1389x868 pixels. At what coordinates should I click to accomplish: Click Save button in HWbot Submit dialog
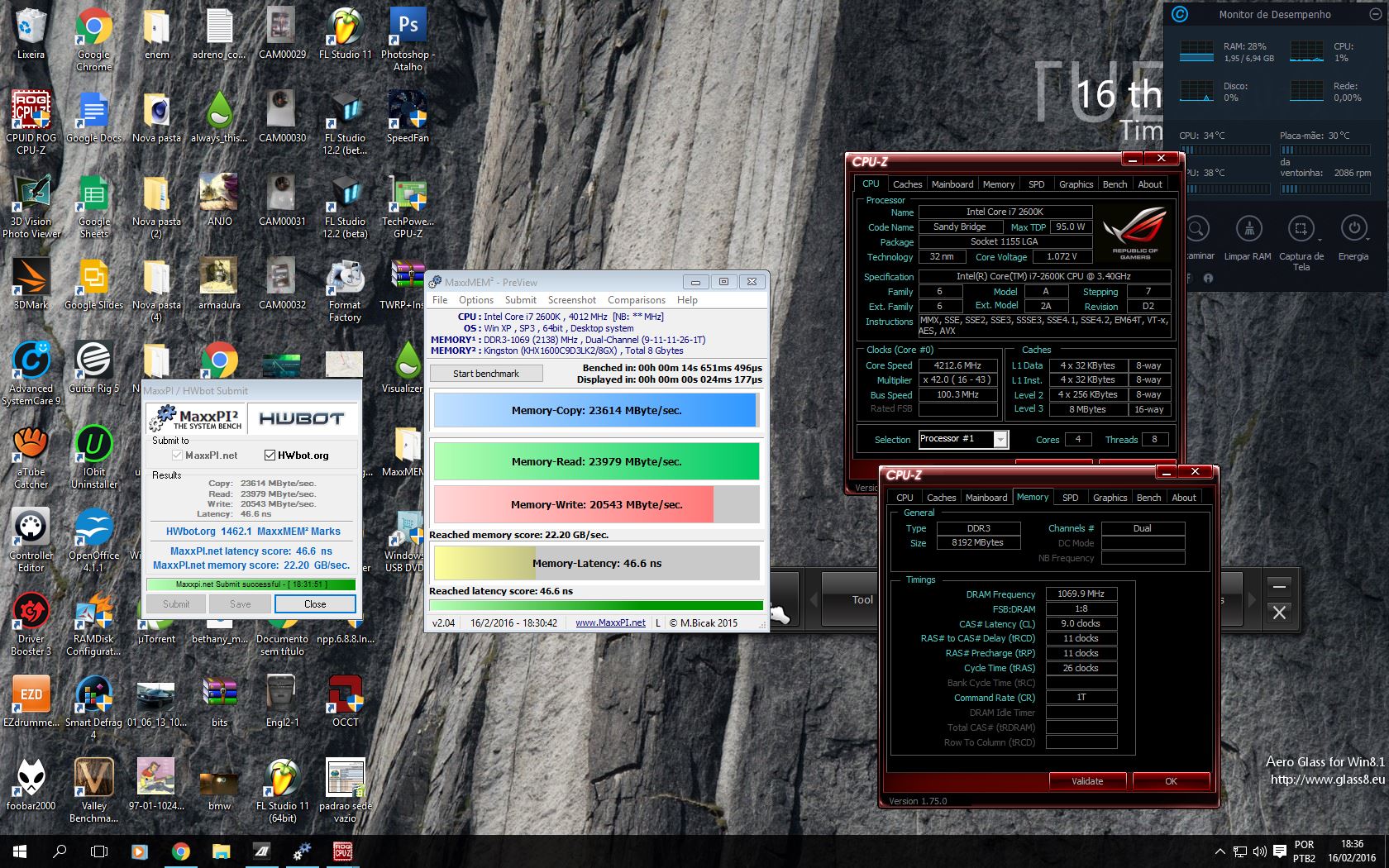click(x=240, y=604)
